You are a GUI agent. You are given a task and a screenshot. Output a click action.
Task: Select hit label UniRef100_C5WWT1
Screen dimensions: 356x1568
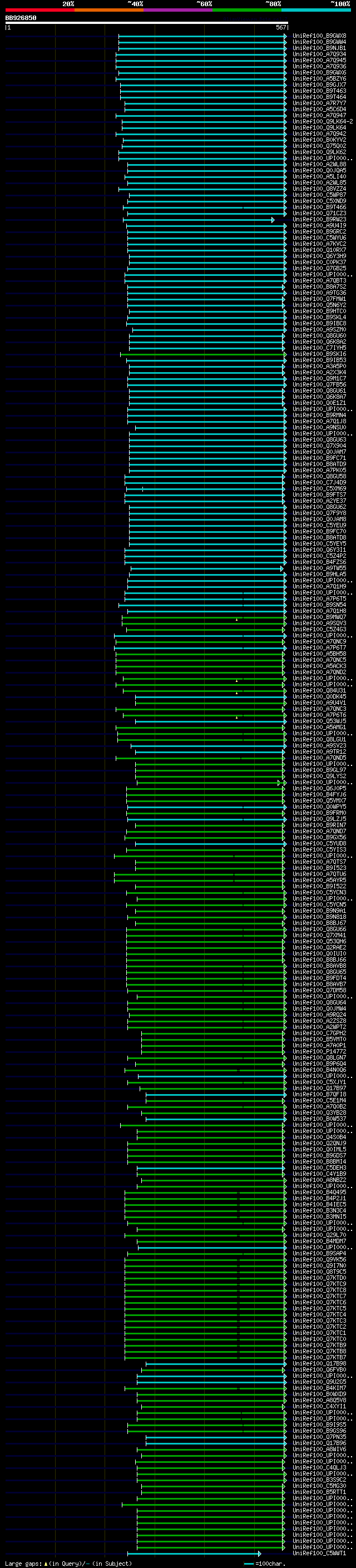[x=319, y=1554]
